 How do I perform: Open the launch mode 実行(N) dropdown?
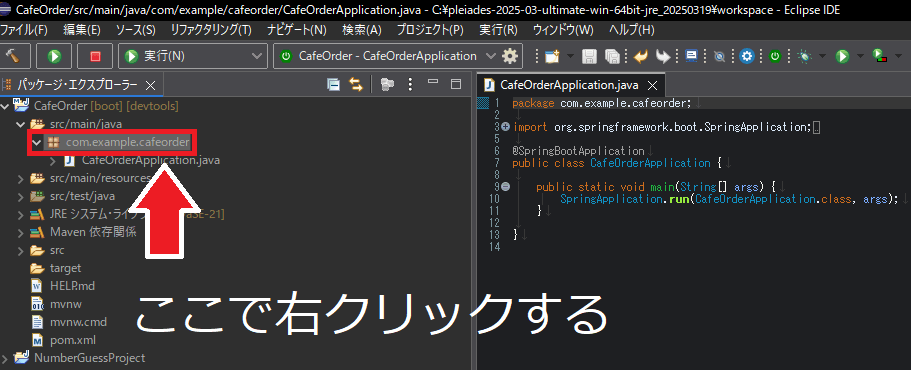[193, 56]
